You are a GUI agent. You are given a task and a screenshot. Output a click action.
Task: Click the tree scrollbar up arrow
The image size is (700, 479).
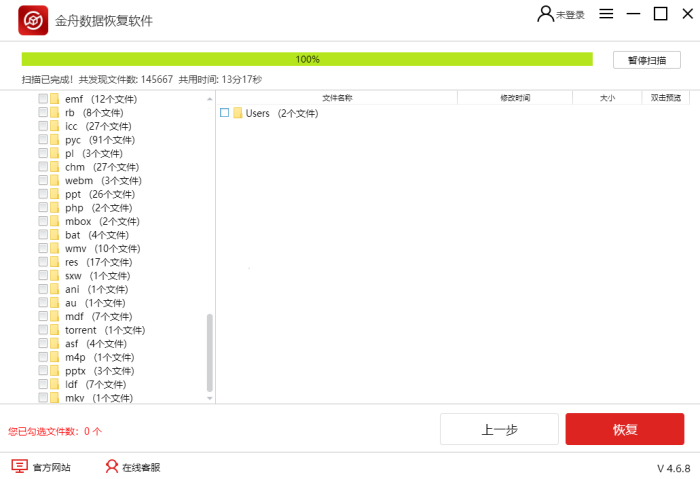[x=209, y=99]
